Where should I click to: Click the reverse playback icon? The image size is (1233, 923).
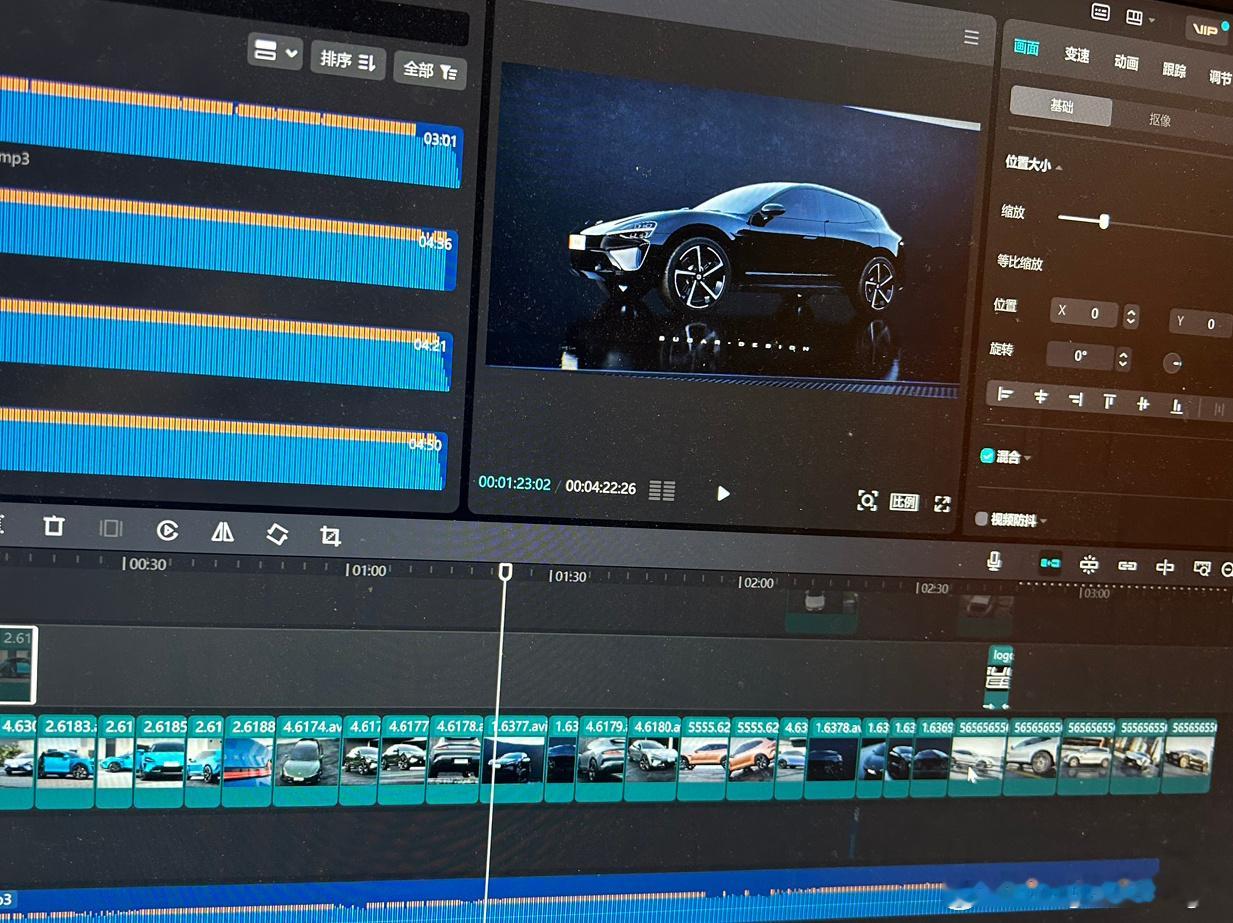point(167,531)
